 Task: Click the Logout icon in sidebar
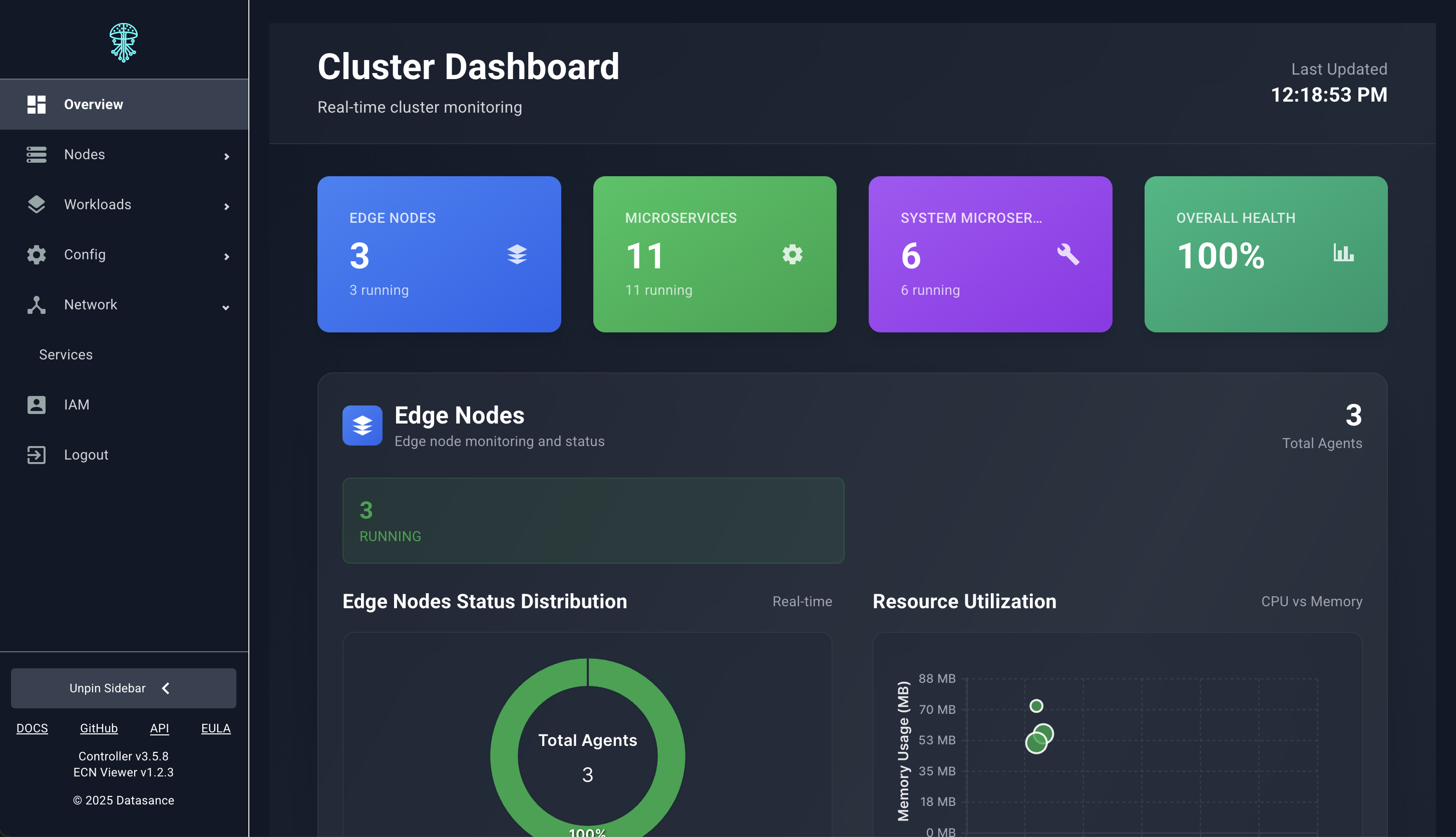37,455
